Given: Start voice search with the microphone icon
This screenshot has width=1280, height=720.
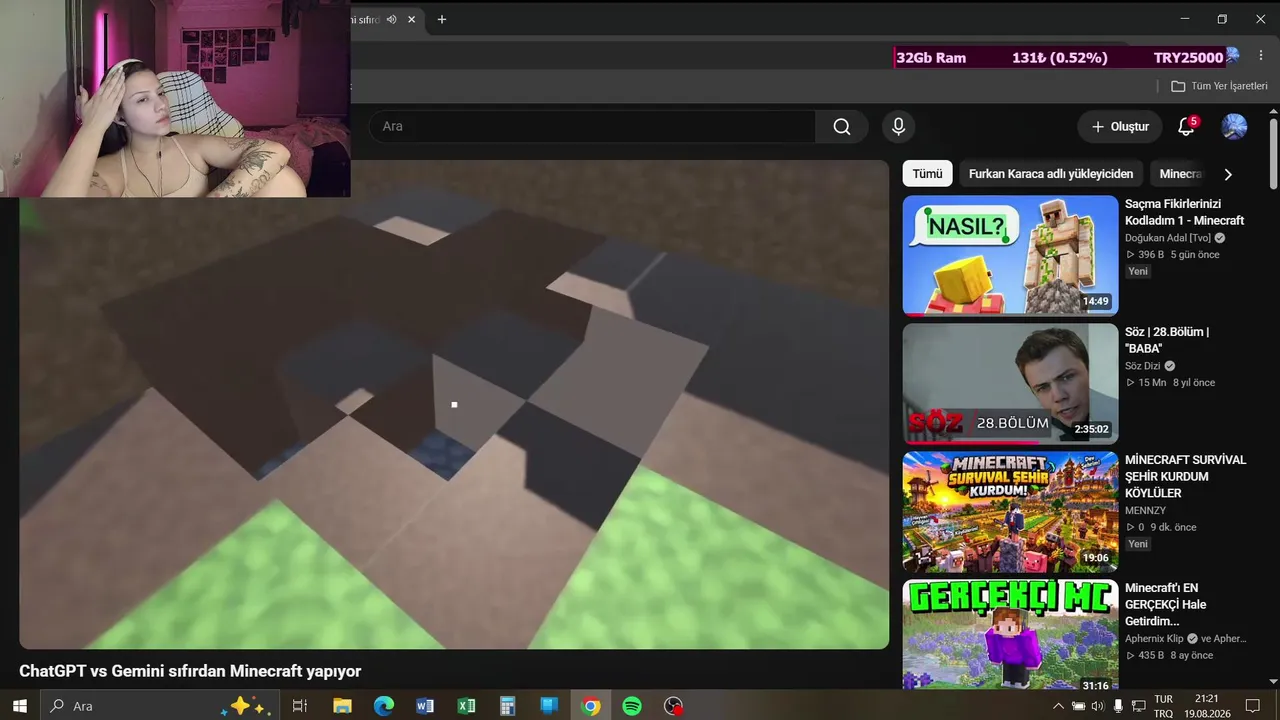Looking at the screenshot, I should [x=898, y=127].
